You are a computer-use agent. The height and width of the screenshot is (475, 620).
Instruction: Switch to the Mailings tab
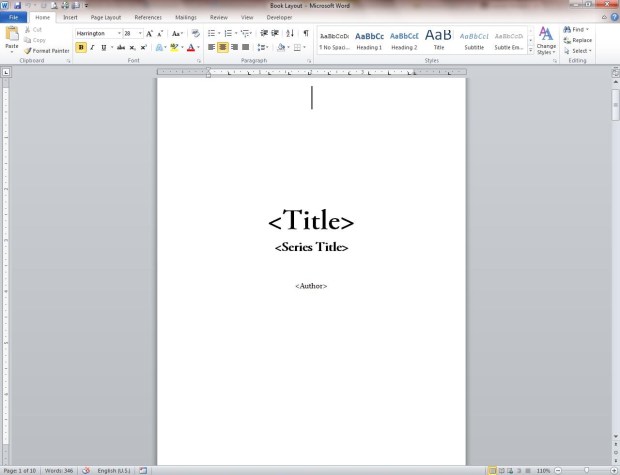click(186, 17)
